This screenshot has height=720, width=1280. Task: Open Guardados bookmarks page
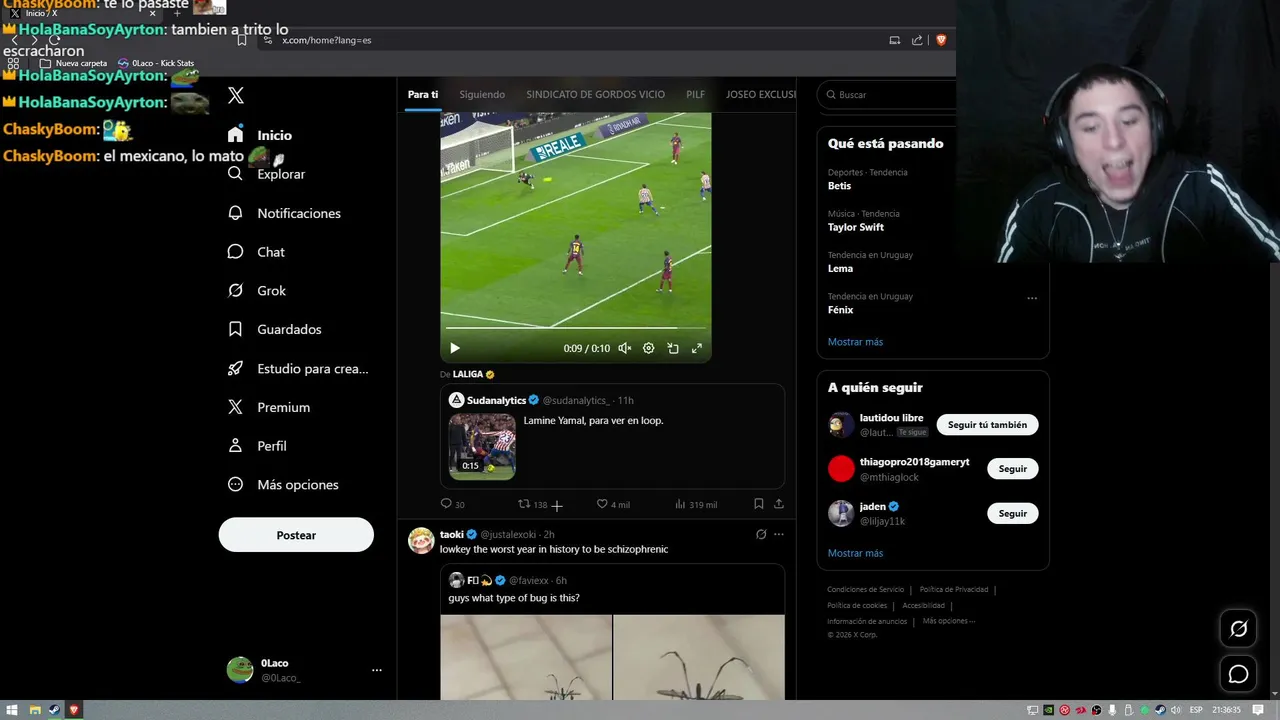274,329
